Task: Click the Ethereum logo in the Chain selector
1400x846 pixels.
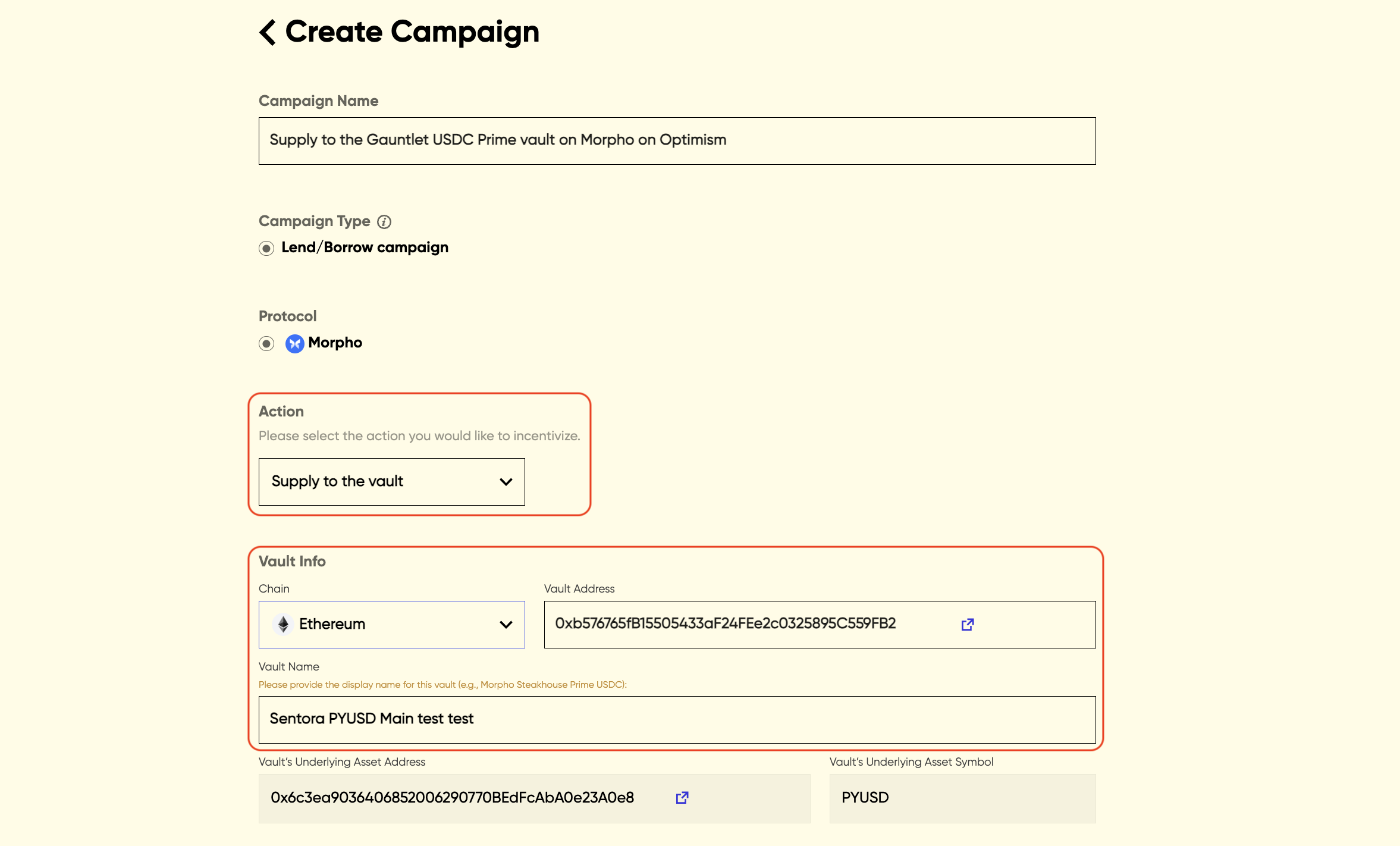Action: pyautogui.click(x=283, y=624)
